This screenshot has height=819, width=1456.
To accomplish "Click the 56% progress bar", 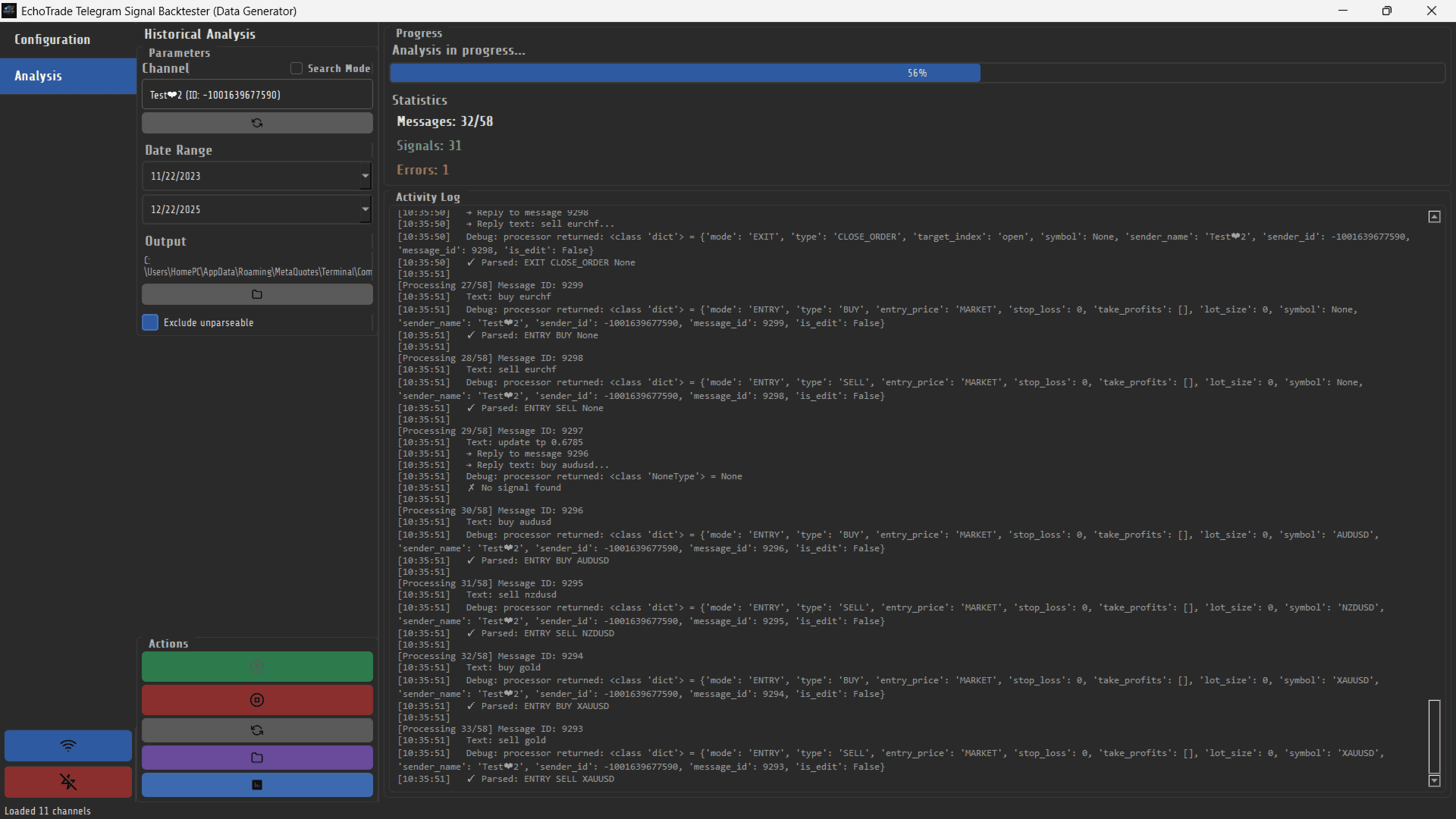I will 917,73.
